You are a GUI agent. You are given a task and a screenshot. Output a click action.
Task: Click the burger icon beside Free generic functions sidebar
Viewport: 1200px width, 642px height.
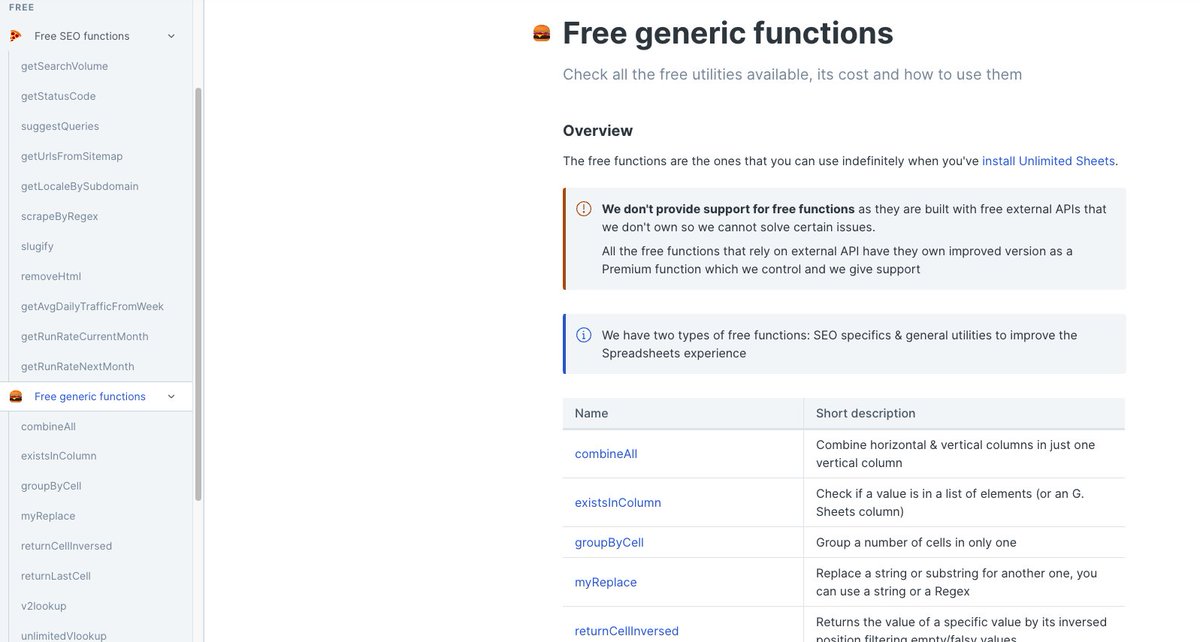(x=15, y=397)
